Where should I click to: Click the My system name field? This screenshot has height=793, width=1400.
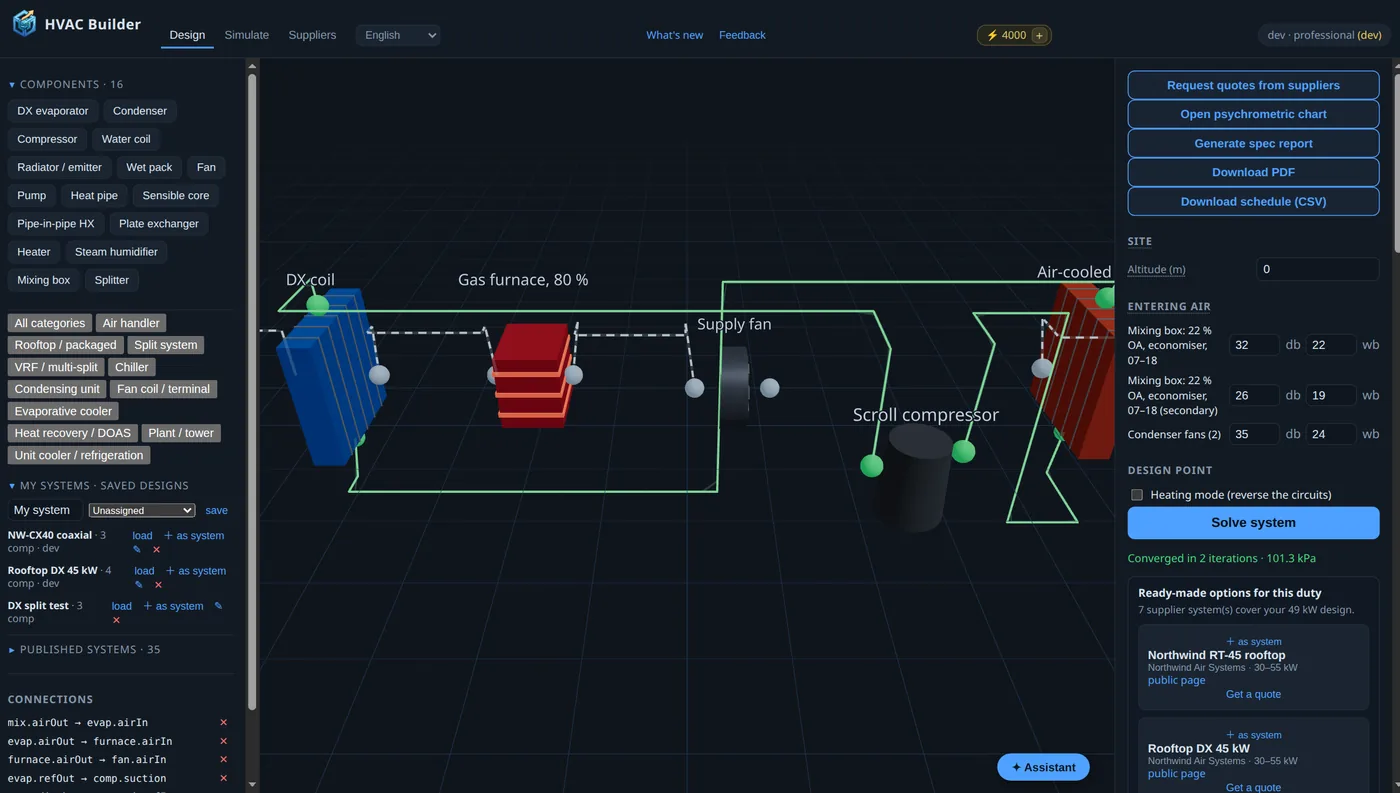(x=45, y=510)
